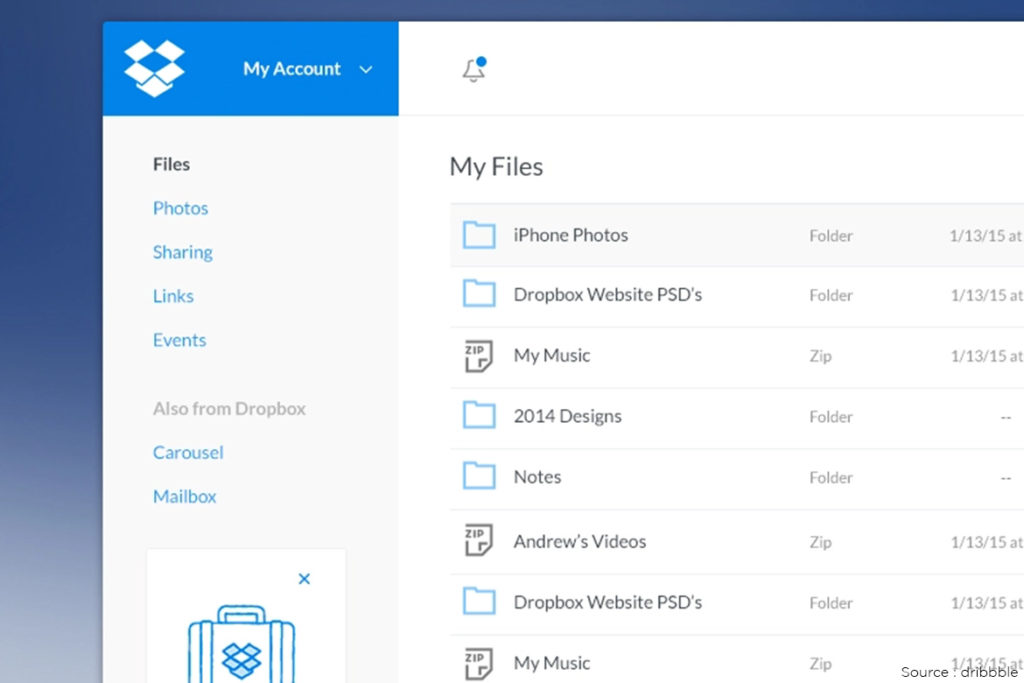Click the folder icon beside iPhone Photos
1024x683 pixels.
coord(479,235)
